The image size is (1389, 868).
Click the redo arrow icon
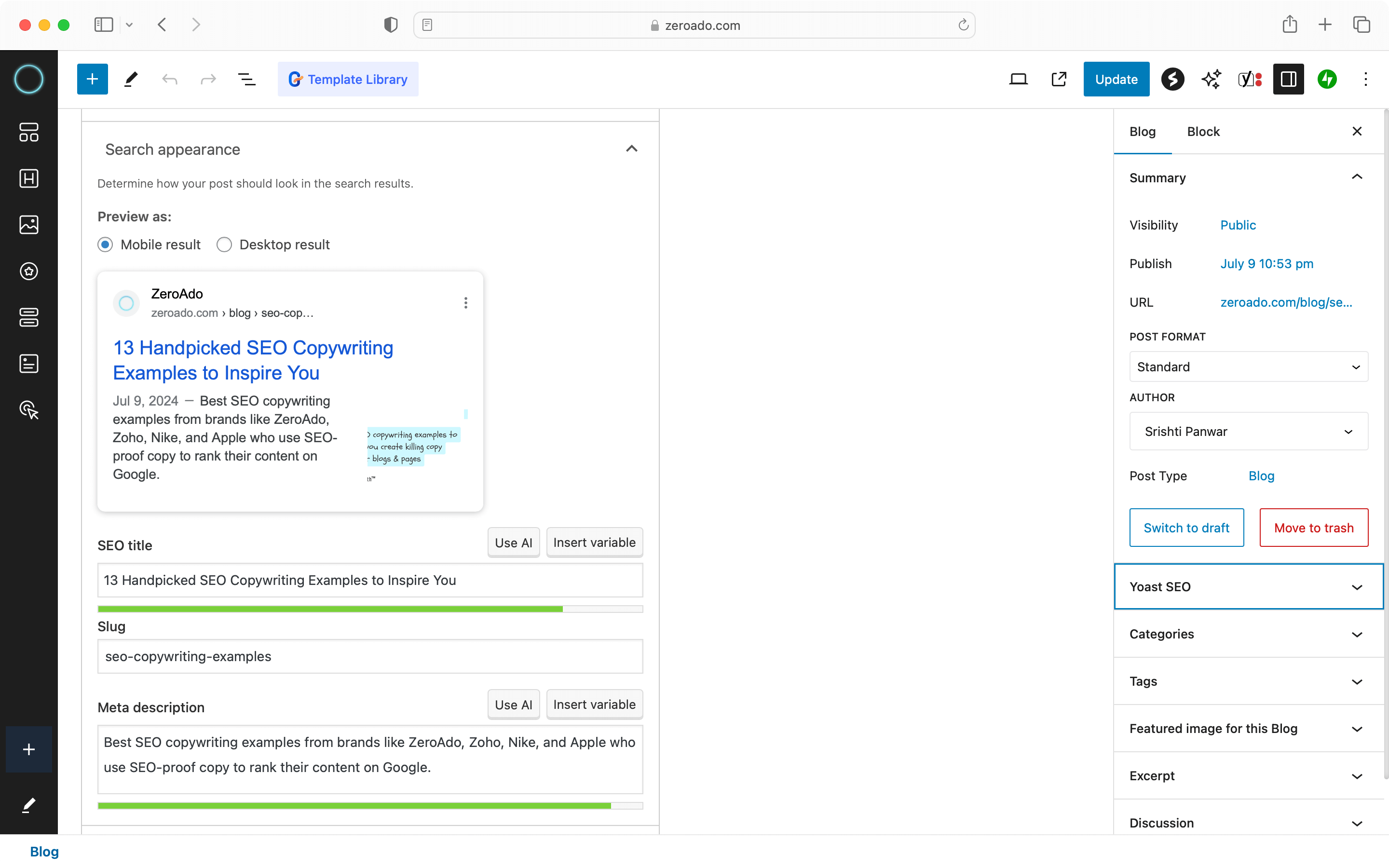tap(208, 79)
